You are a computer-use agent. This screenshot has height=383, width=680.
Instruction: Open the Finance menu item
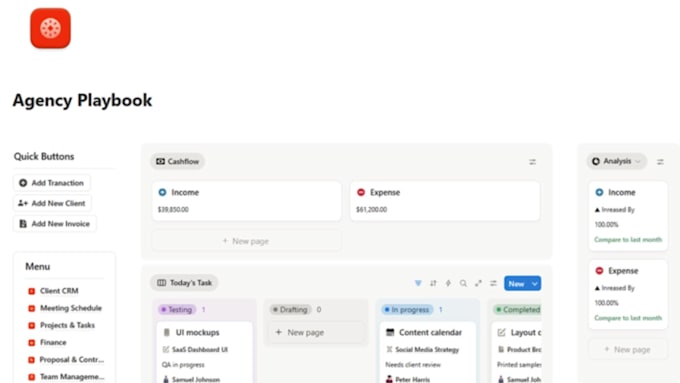coord(47,343)
